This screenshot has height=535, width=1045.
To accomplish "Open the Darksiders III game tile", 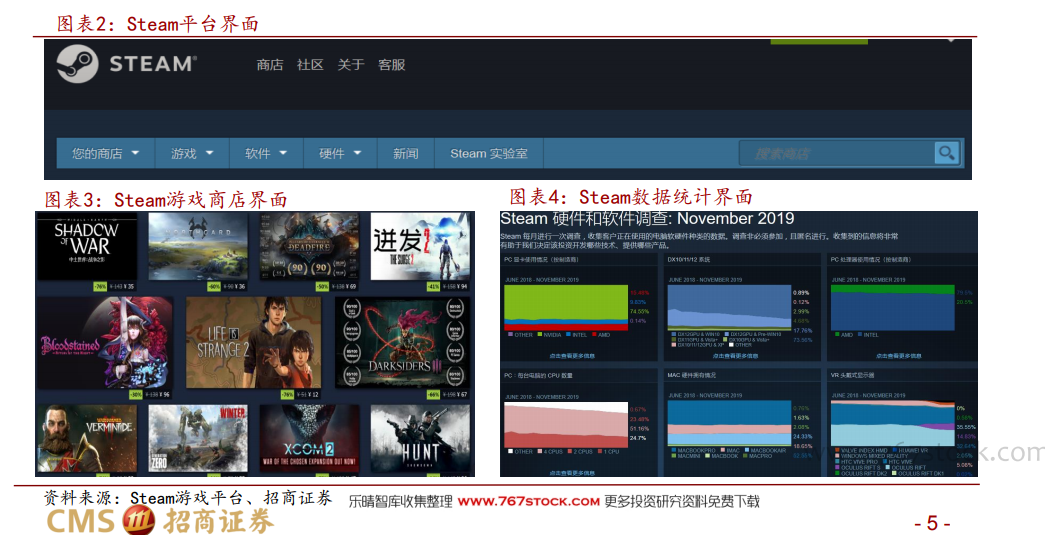I will pos(402,343).
